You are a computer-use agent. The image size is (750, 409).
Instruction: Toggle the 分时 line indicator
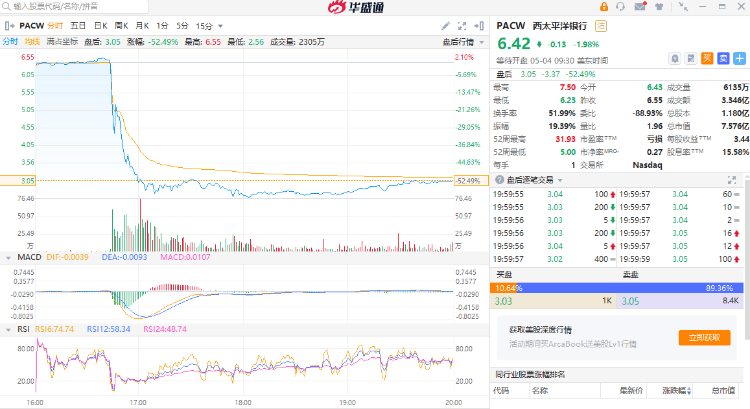coord(10,42)
